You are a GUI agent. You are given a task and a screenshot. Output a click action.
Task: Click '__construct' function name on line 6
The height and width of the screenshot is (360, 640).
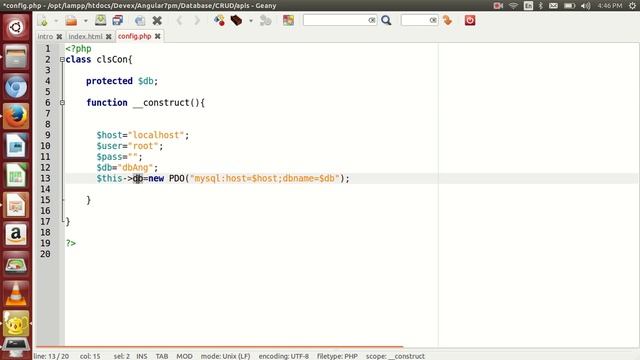(161, 103)
